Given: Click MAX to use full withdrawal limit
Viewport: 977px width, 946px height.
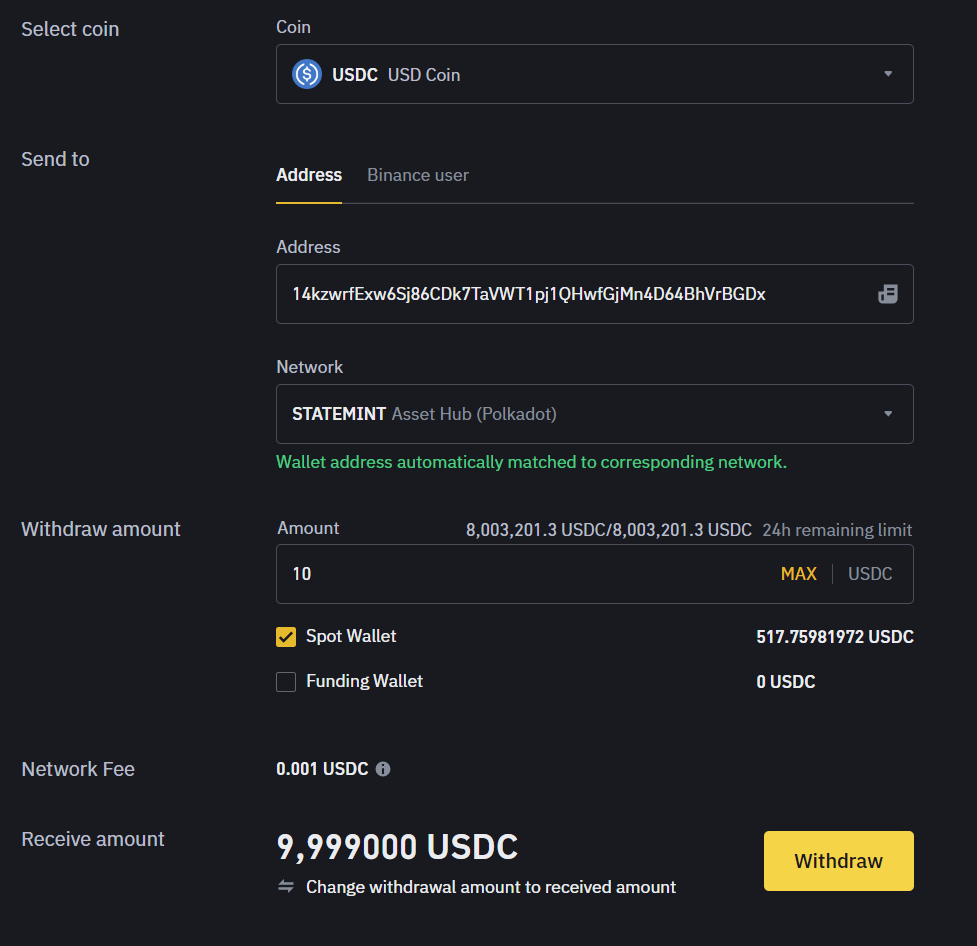Looking at the screenshot, I should (x=798, y=574).
